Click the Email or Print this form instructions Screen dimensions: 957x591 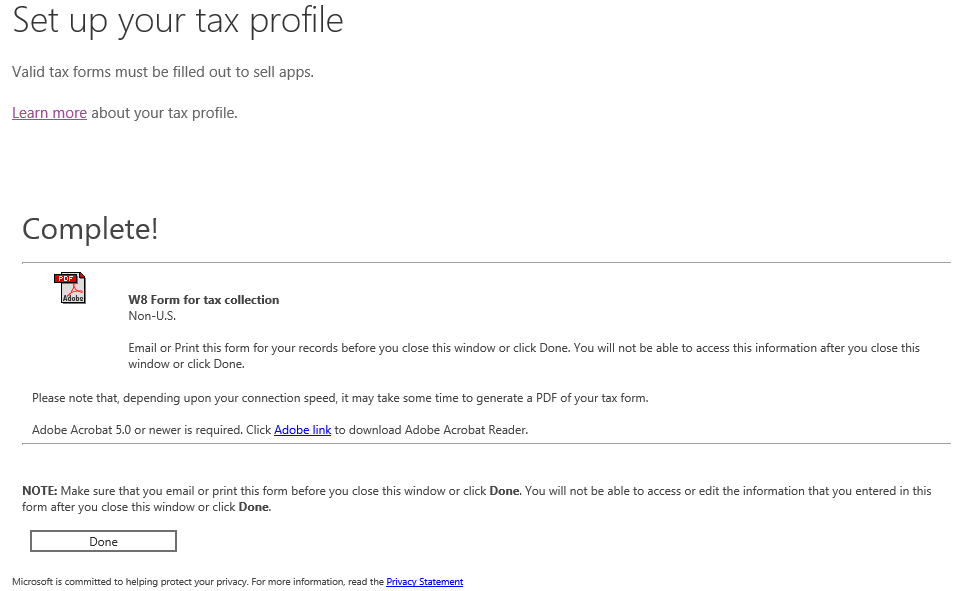520,348
